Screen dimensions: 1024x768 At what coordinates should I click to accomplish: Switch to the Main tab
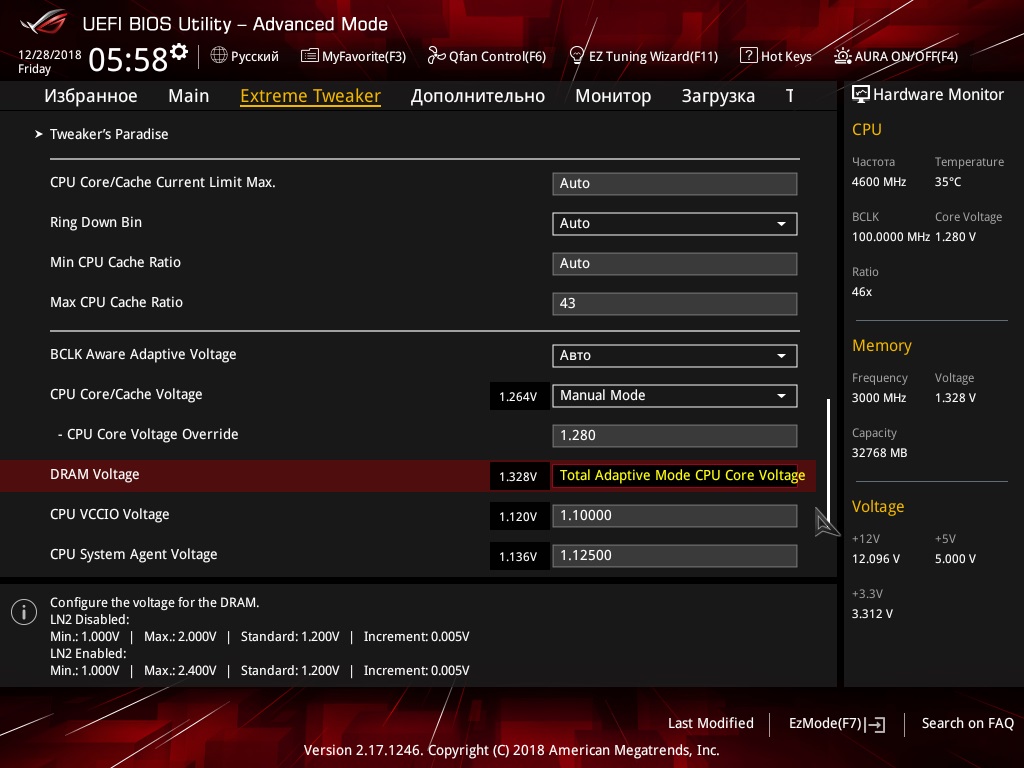coord(189,96)
